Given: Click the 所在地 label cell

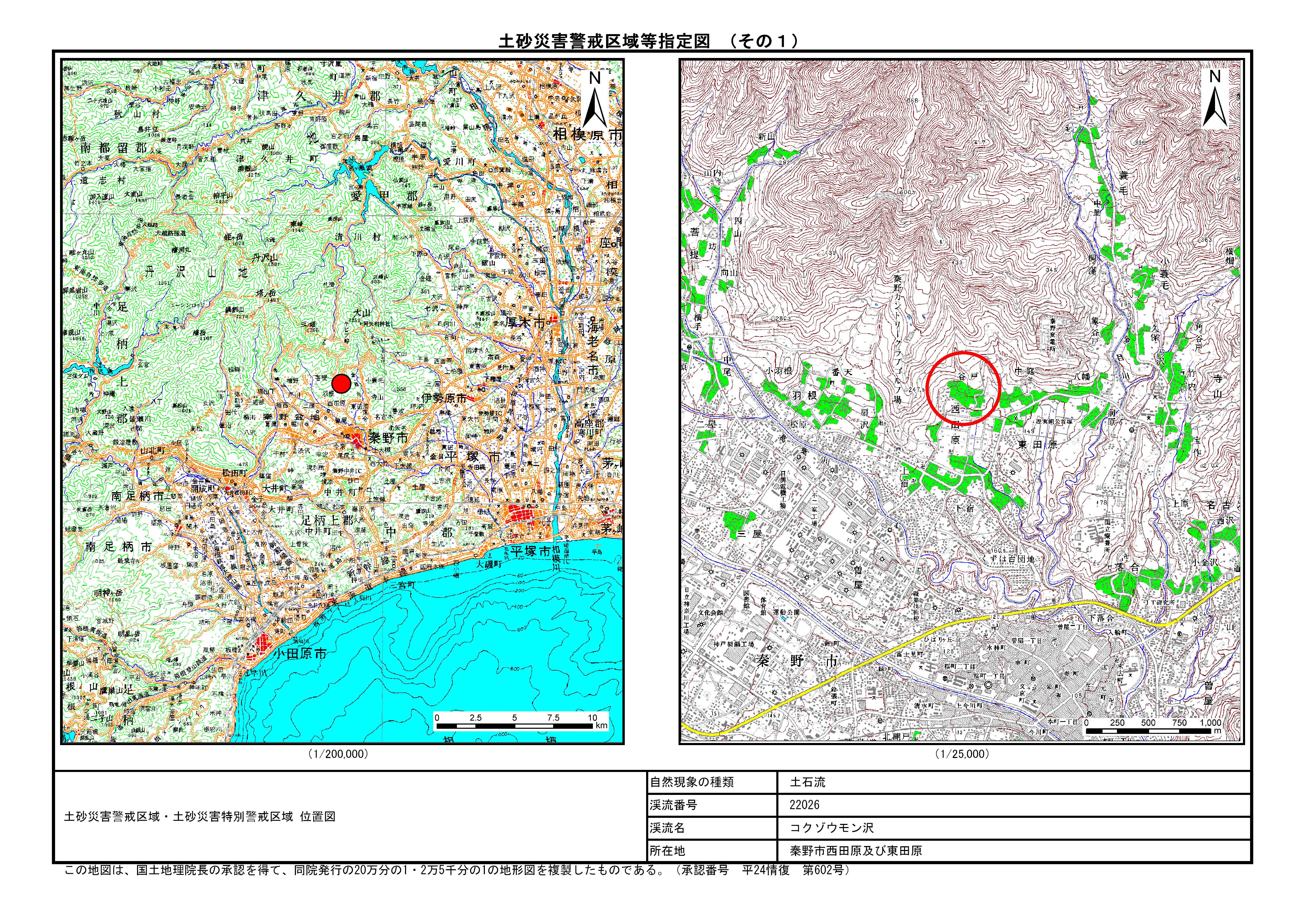Looking at the screenshot, I should pos(667,850).
